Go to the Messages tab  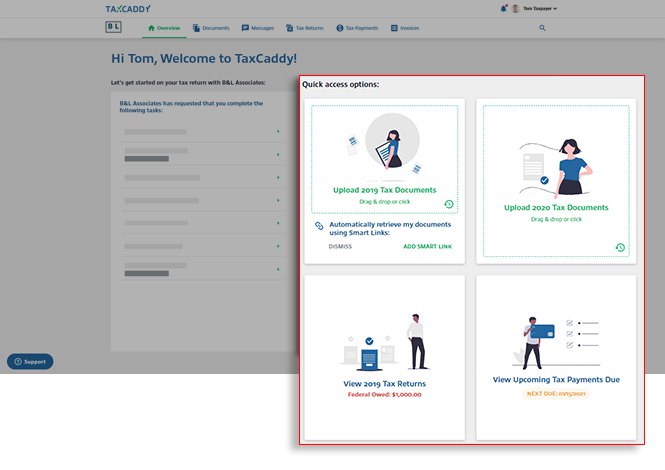click(x=257, y=28)
